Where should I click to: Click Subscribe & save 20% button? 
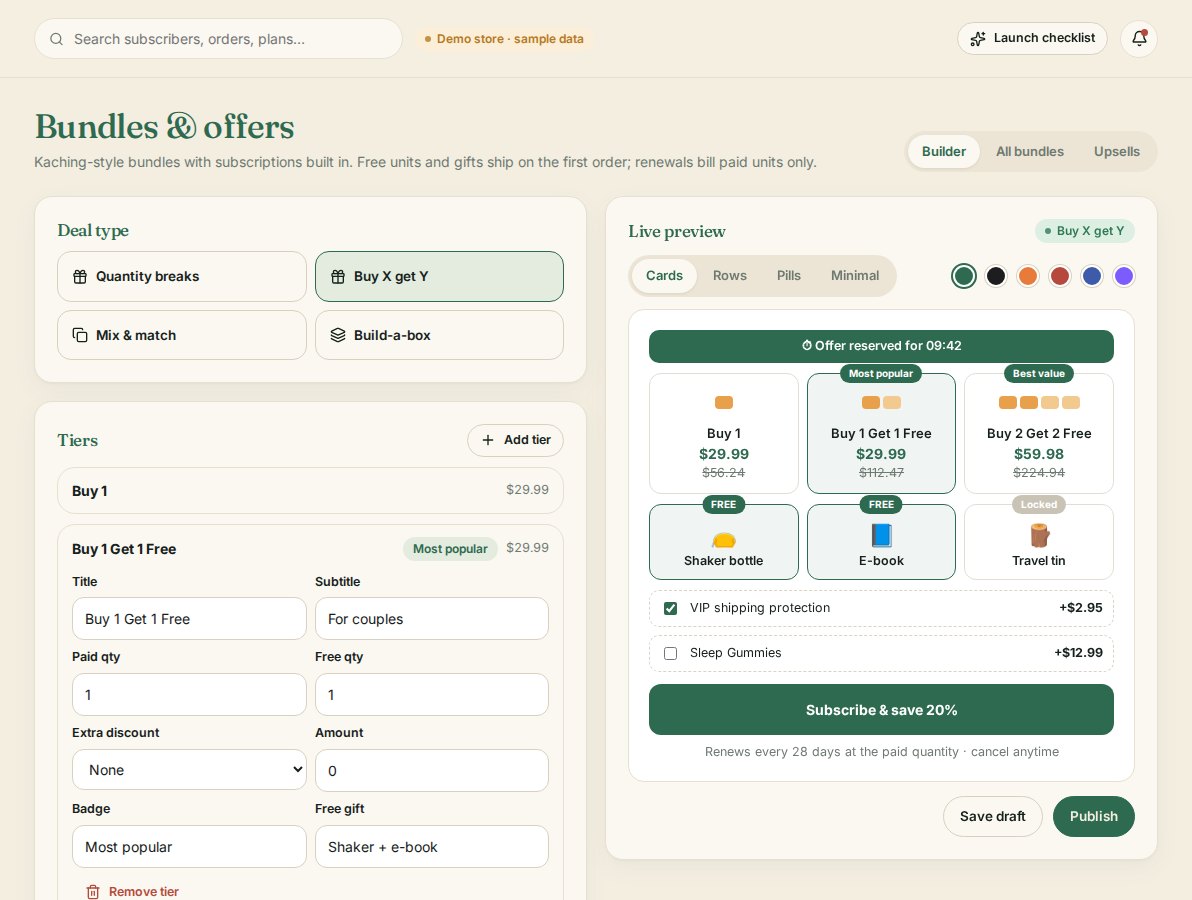[881, 710]
